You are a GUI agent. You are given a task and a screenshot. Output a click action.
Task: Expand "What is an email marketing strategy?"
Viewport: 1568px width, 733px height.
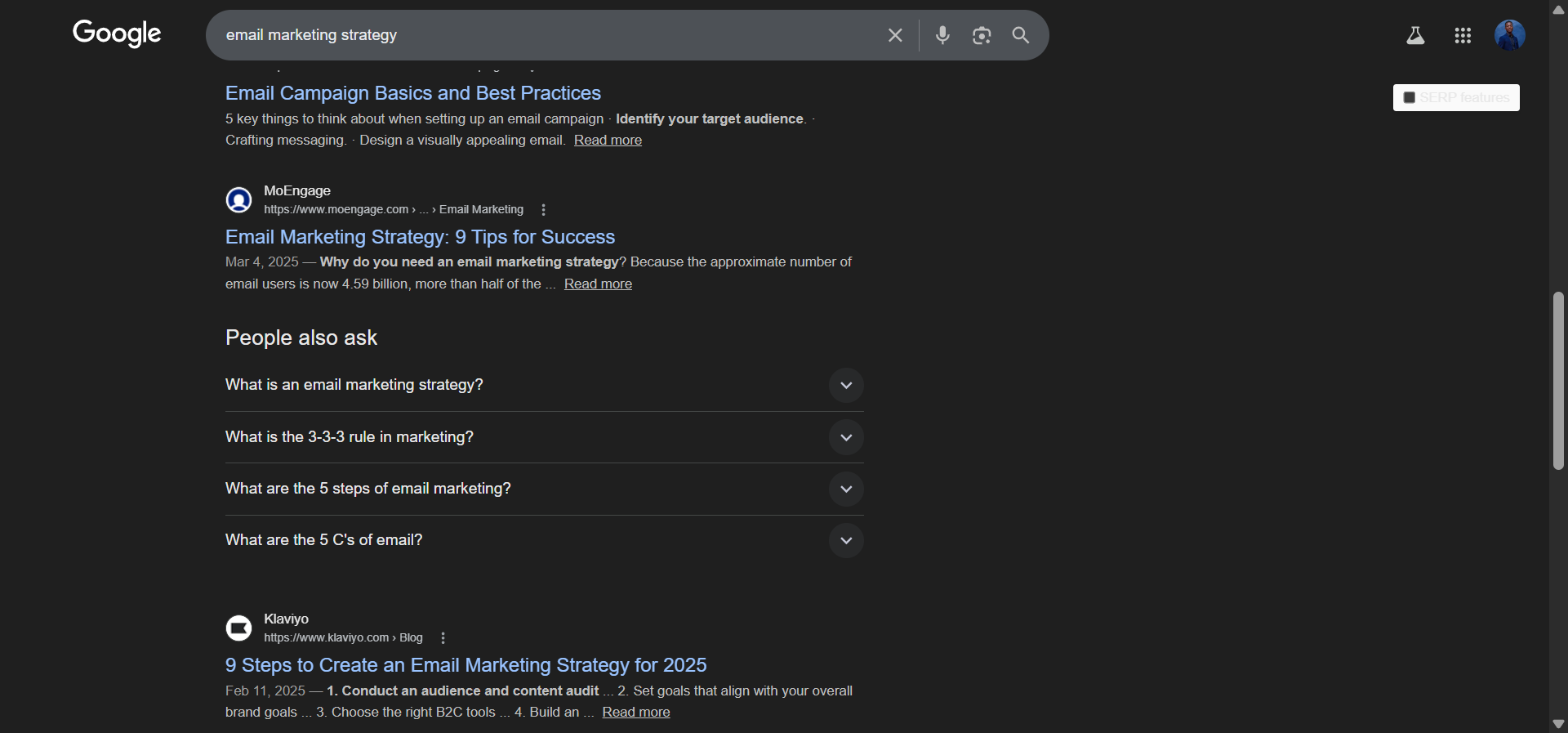846,385
